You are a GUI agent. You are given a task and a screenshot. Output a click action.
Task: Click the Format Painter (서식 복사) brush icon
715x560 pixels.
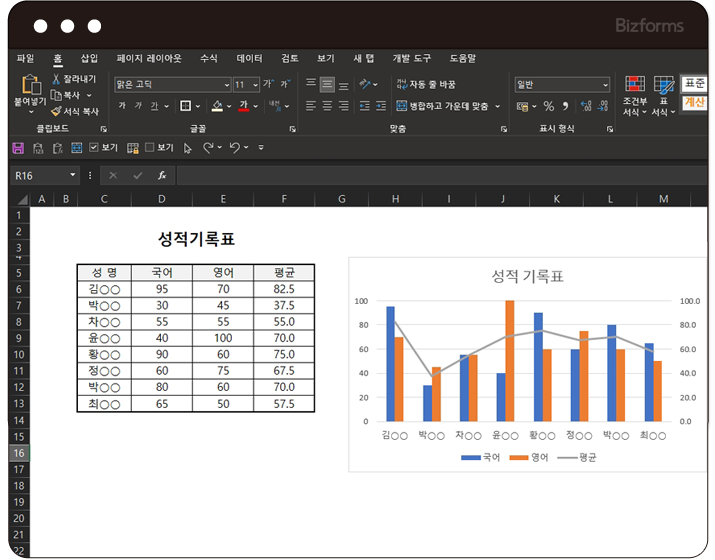click(x=56, y=112)
